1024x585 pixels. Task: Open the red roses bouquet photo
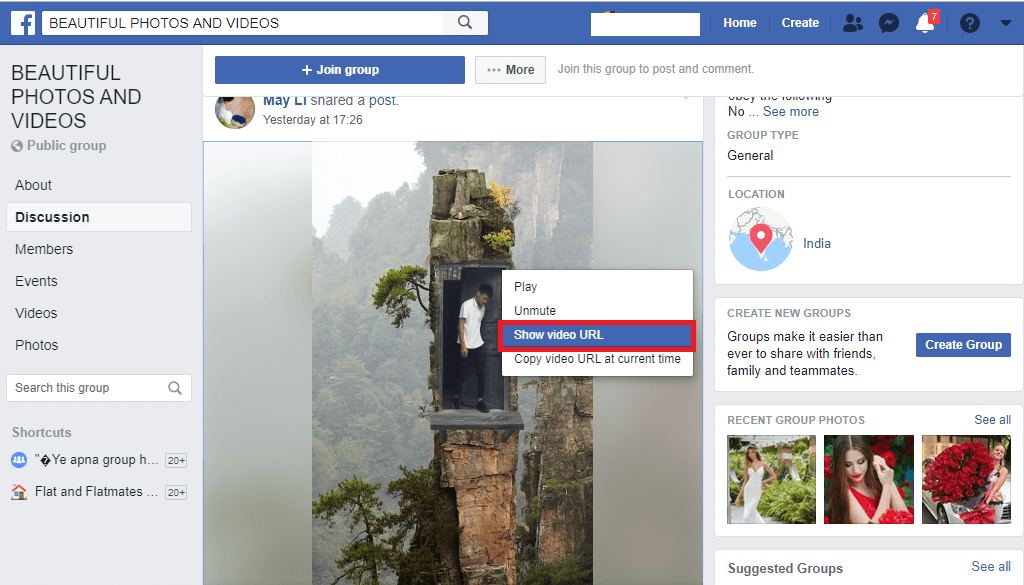tap(966, 480)
